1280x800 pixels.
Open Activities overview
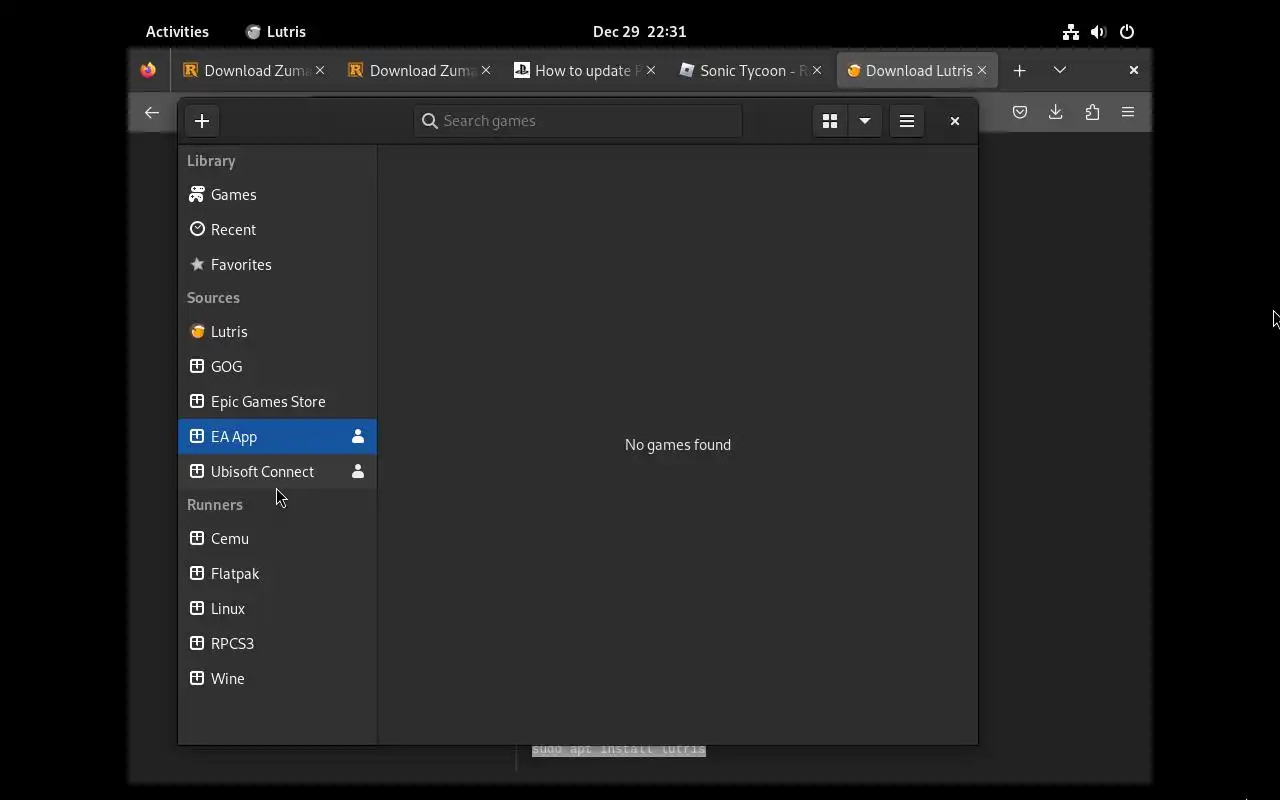[x=177, y=32]
